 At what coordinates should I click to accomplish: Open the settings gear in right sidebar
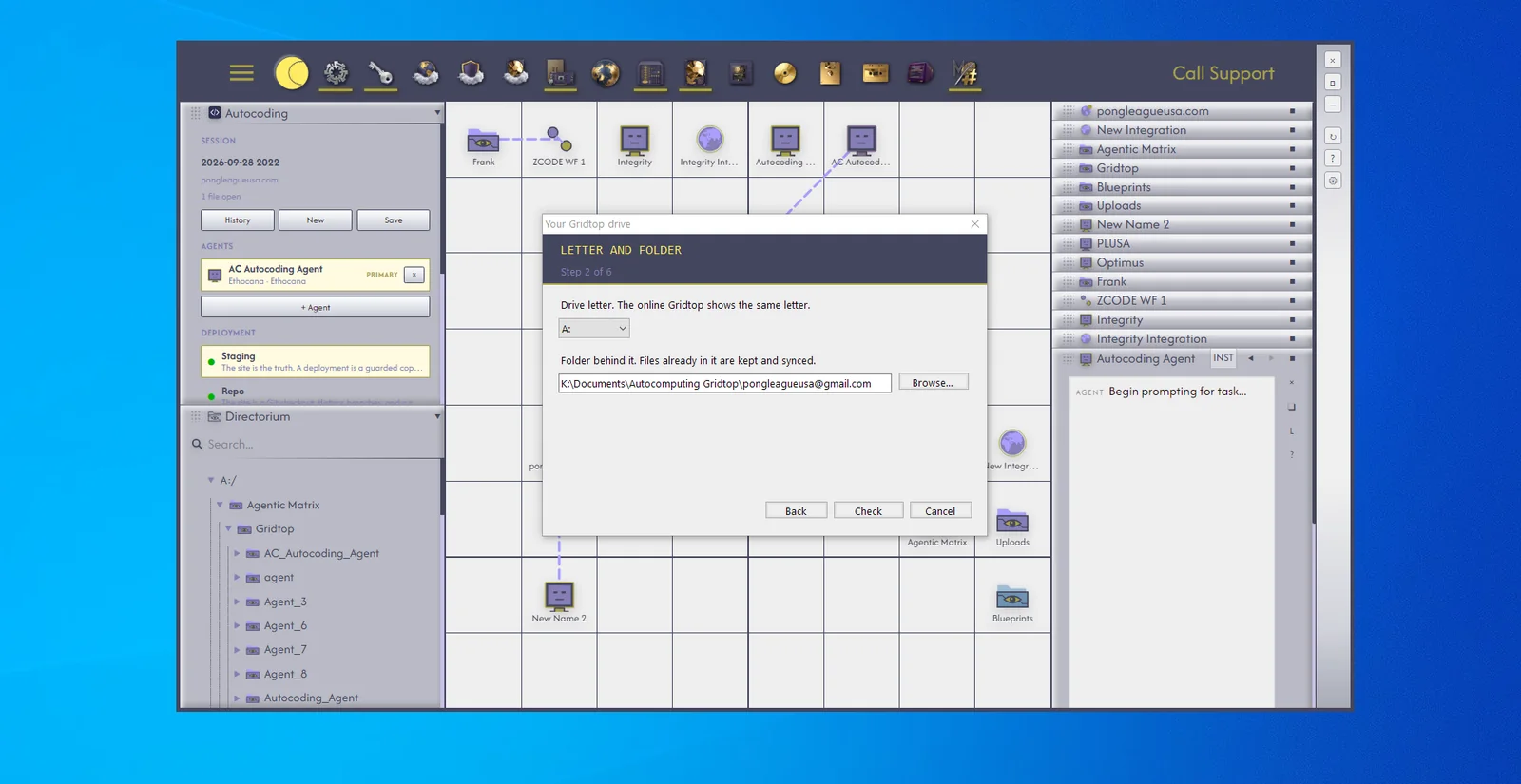pos(1333,181)
